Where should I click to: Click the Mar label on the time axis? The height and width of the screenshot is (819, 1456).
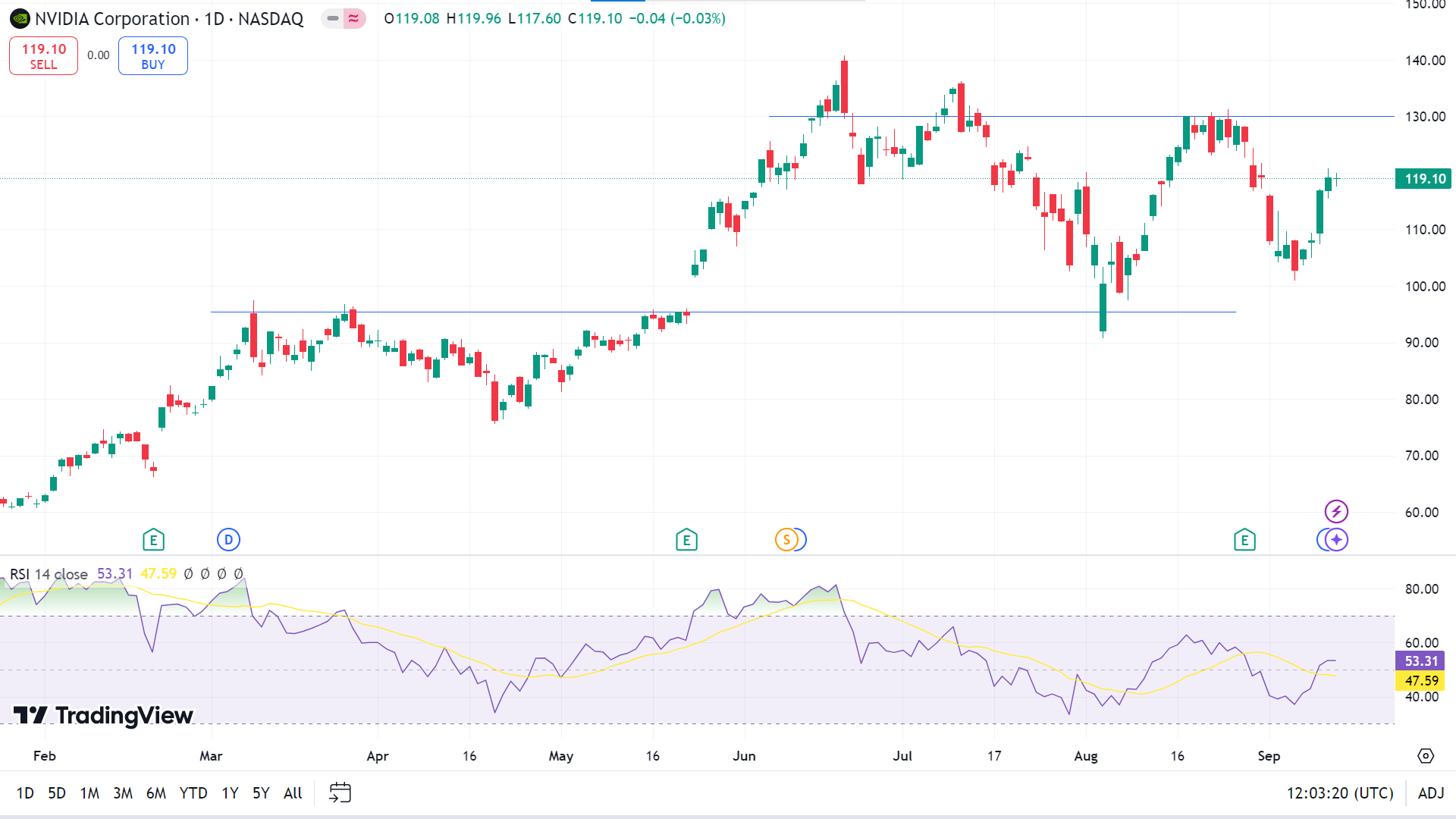point(211,756)
